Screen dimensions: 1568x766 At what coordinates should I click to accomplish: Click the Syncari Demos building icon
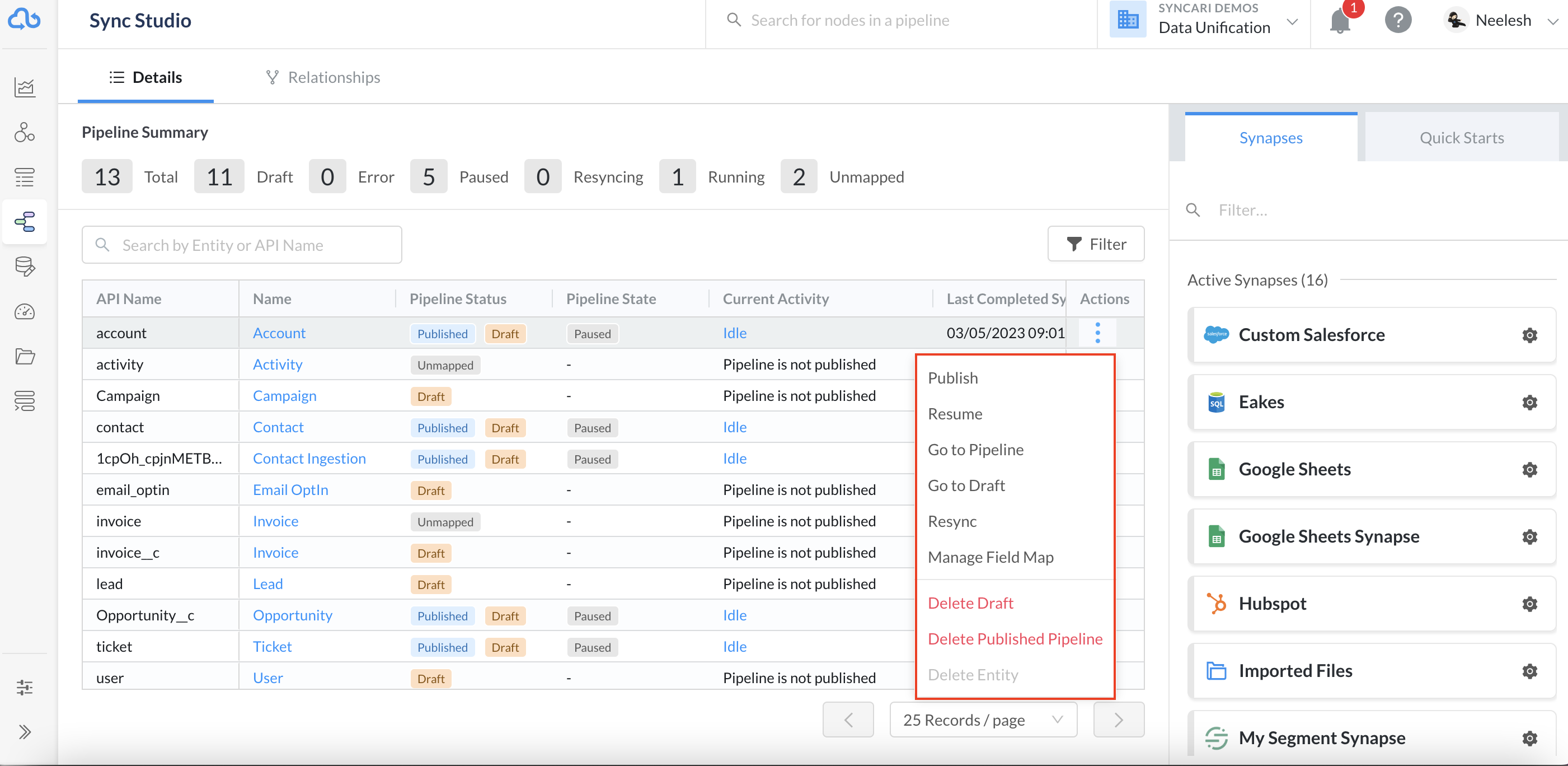(1128, 20)
